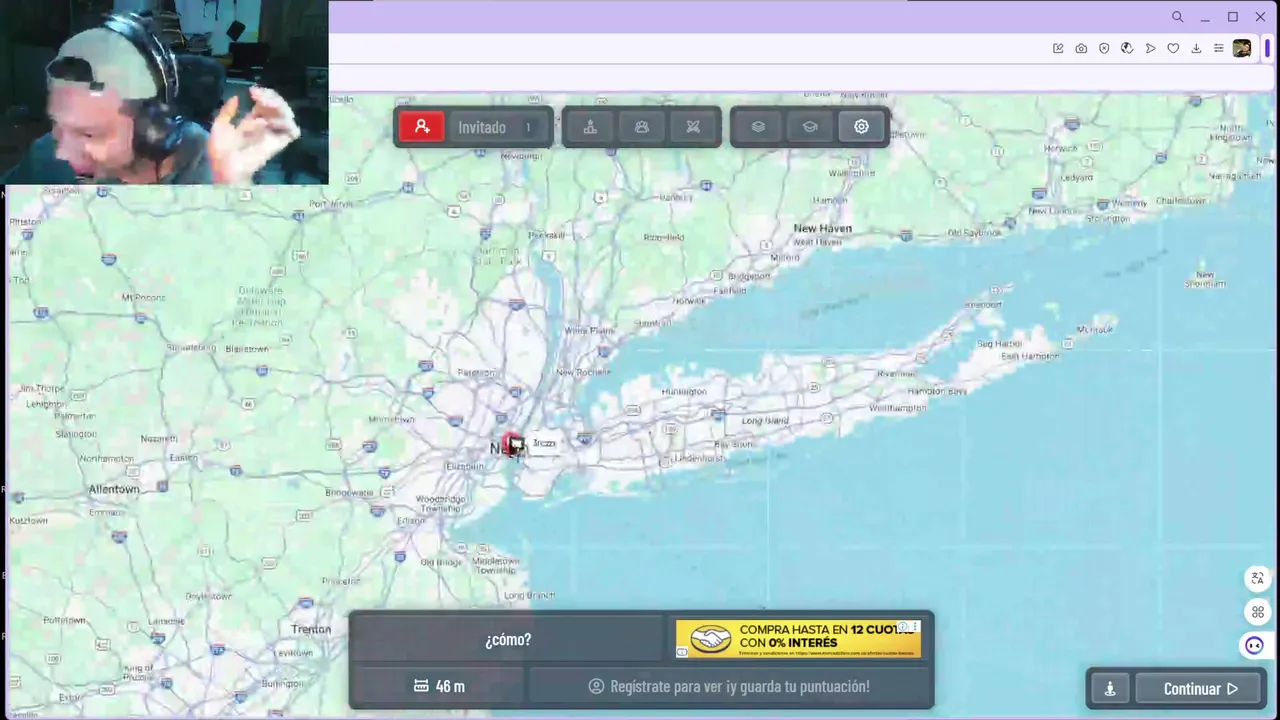
Task: Open the group of players icon
Action: point(642,127)
